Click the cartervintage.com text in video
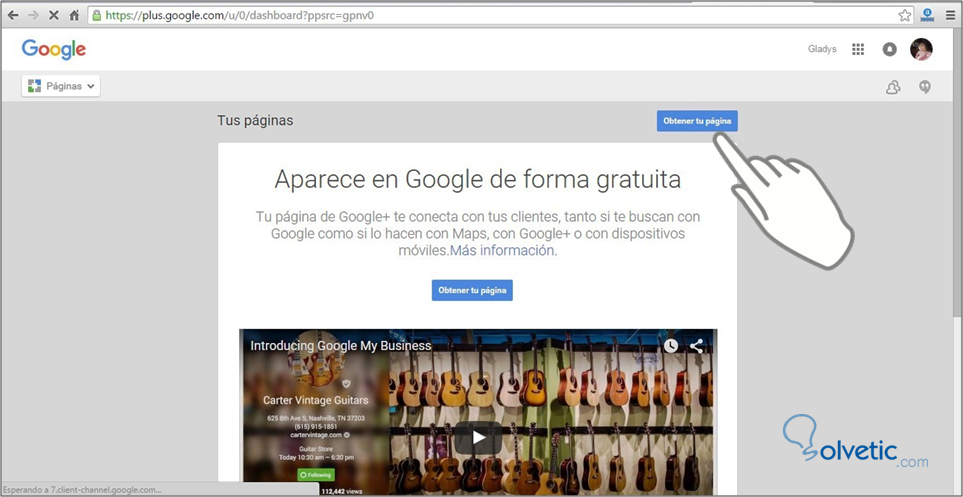The height and width of the screenshot is (497, 963). pyautogui.click(x=316, y=434)
